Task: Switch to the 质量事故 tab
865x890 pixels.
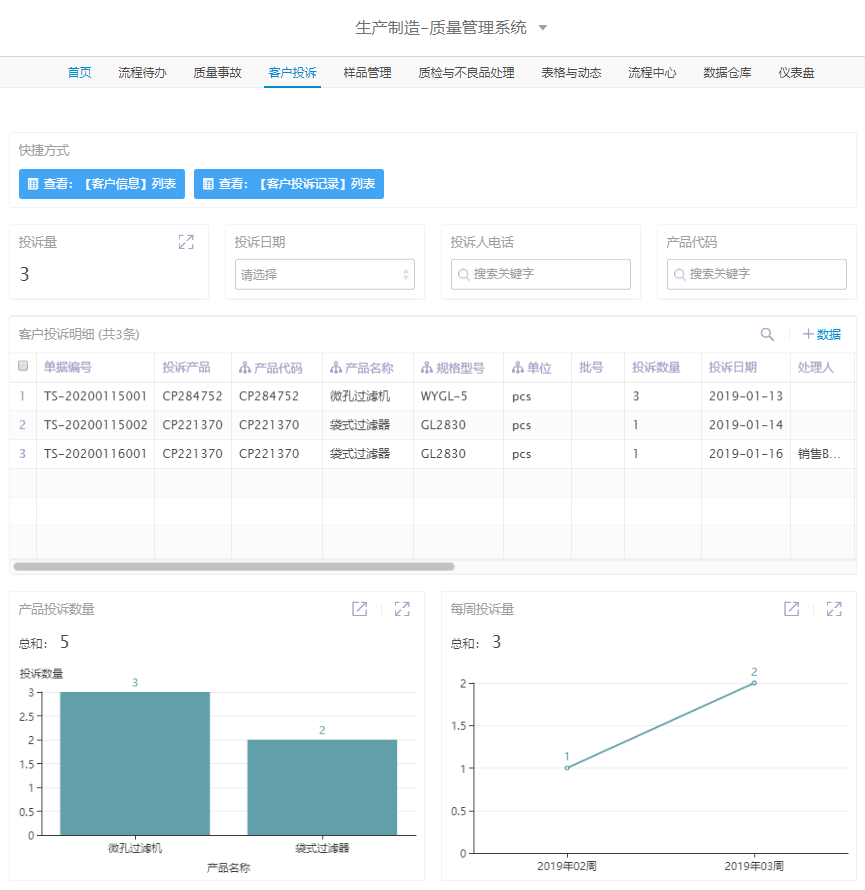Action: (217, 73)
